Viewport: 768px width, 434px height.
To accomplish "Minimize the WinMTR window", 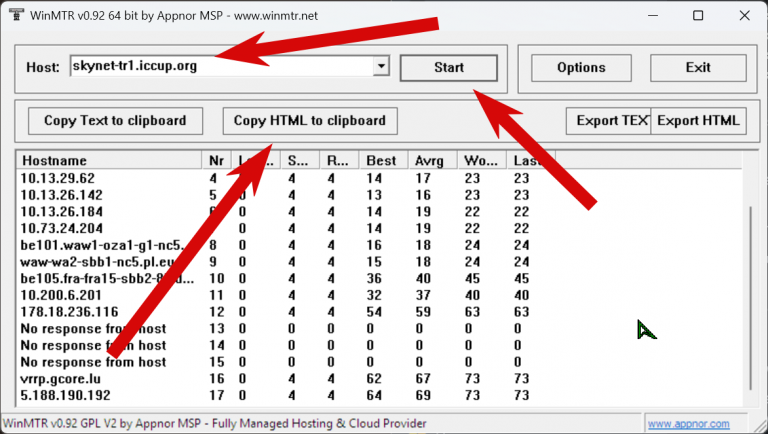I will click(653, 15).
